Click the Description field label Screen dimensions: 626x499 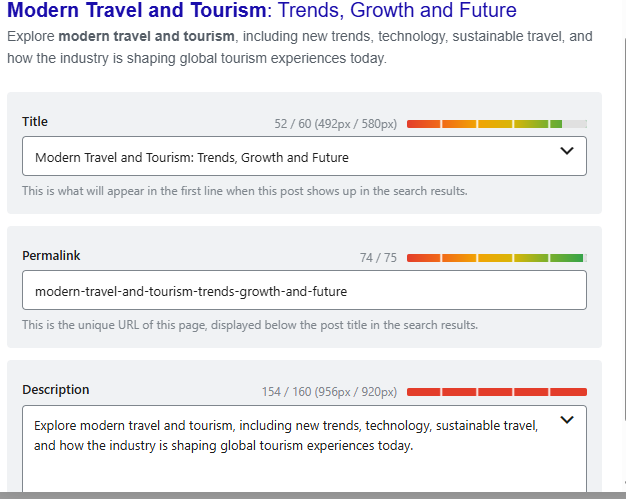(55, 390)
